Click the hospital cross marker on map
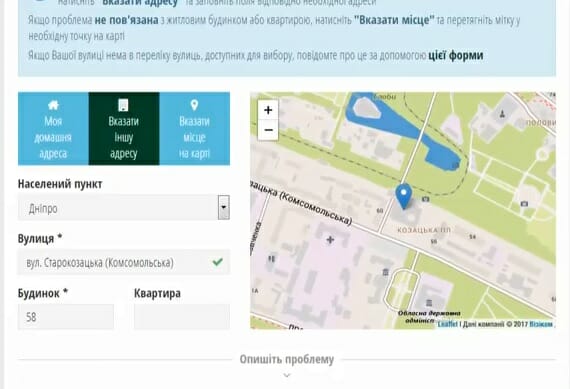 point(330,240)
